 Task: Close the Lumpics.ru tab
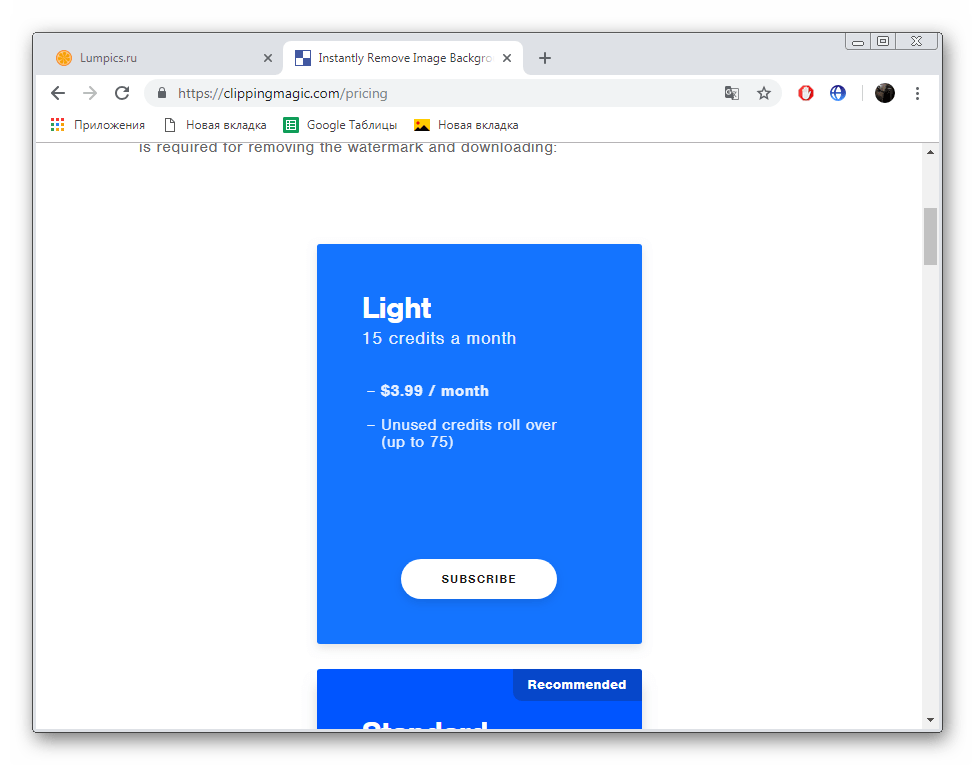click(x=267, y=58)
